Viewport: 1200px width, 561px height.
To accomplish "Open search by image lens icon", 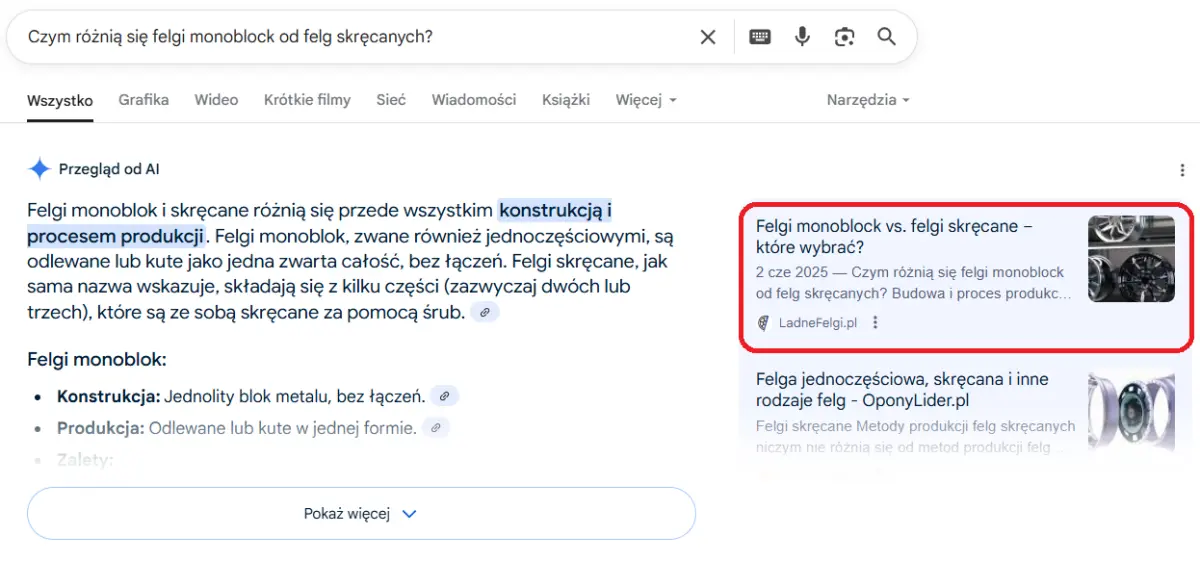I will (845, 37).
